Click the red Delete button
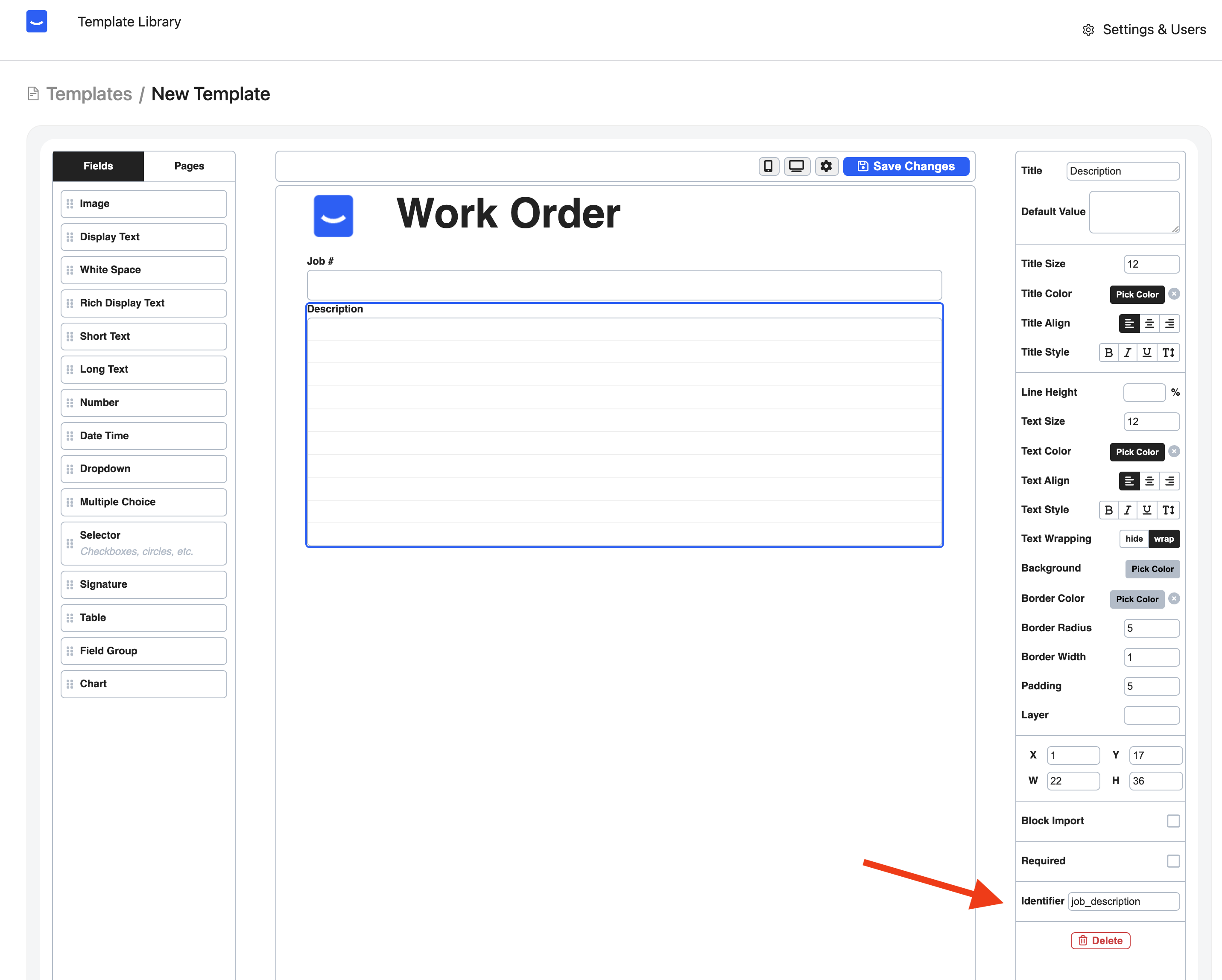Viewport: 1222px width, 980px height. 1100,940
